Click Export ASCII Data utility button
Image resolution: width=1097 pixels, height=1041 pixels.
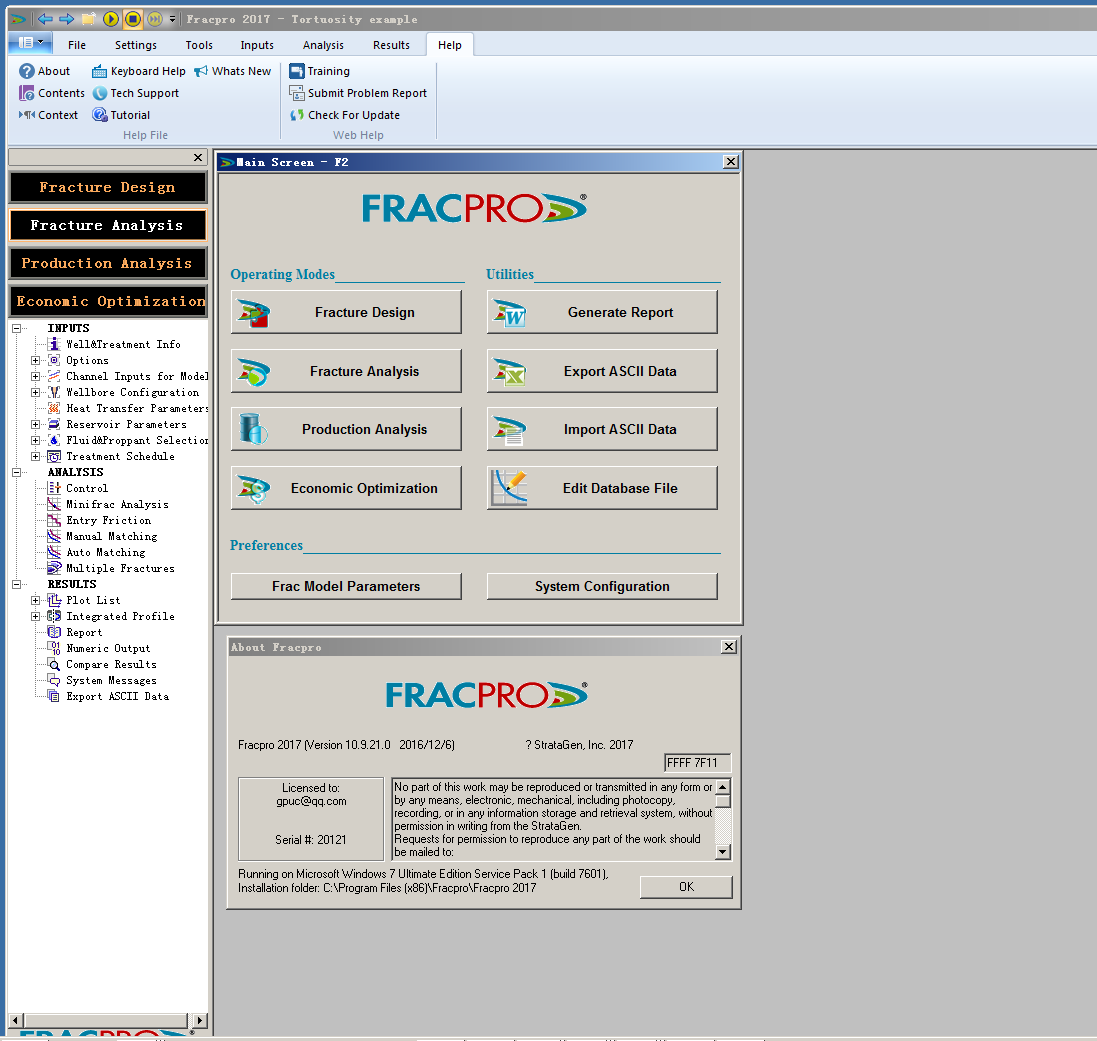point(602,371)
